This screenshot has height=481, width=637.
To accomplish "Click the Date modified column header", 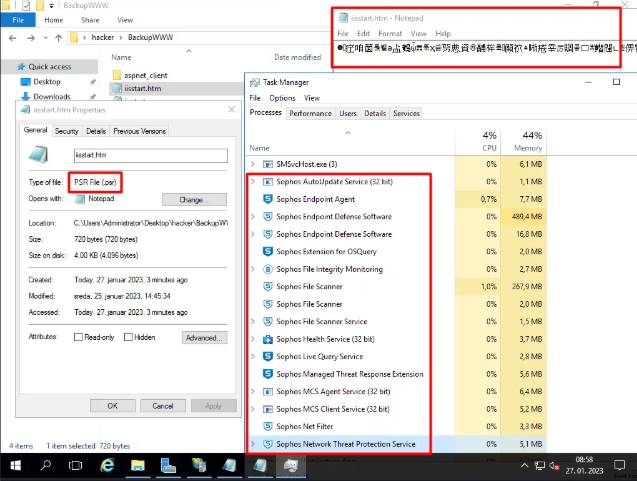I will 298,57.
